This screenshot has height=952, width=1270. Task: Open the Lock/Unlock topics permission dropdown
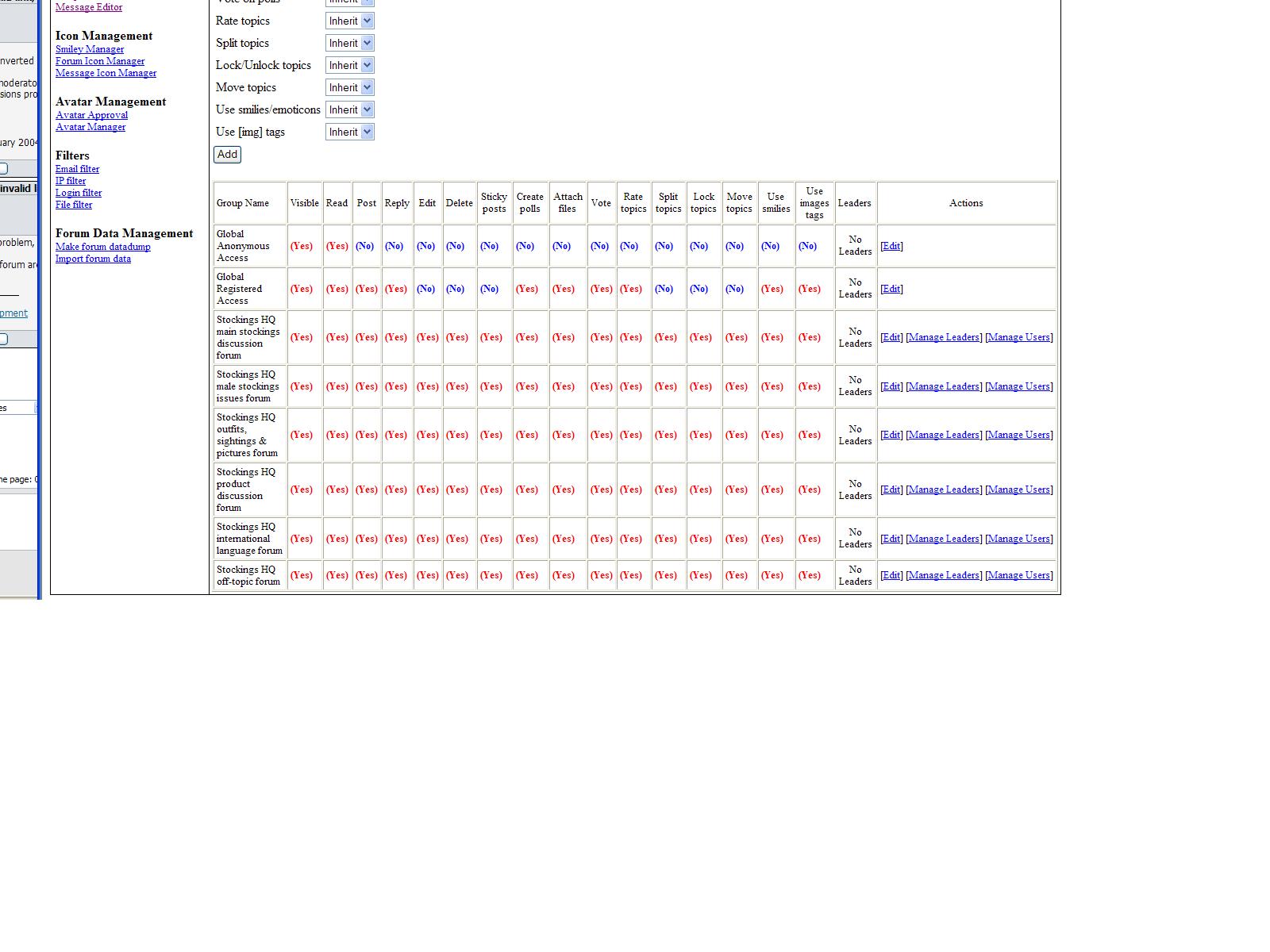pos(349,66)
